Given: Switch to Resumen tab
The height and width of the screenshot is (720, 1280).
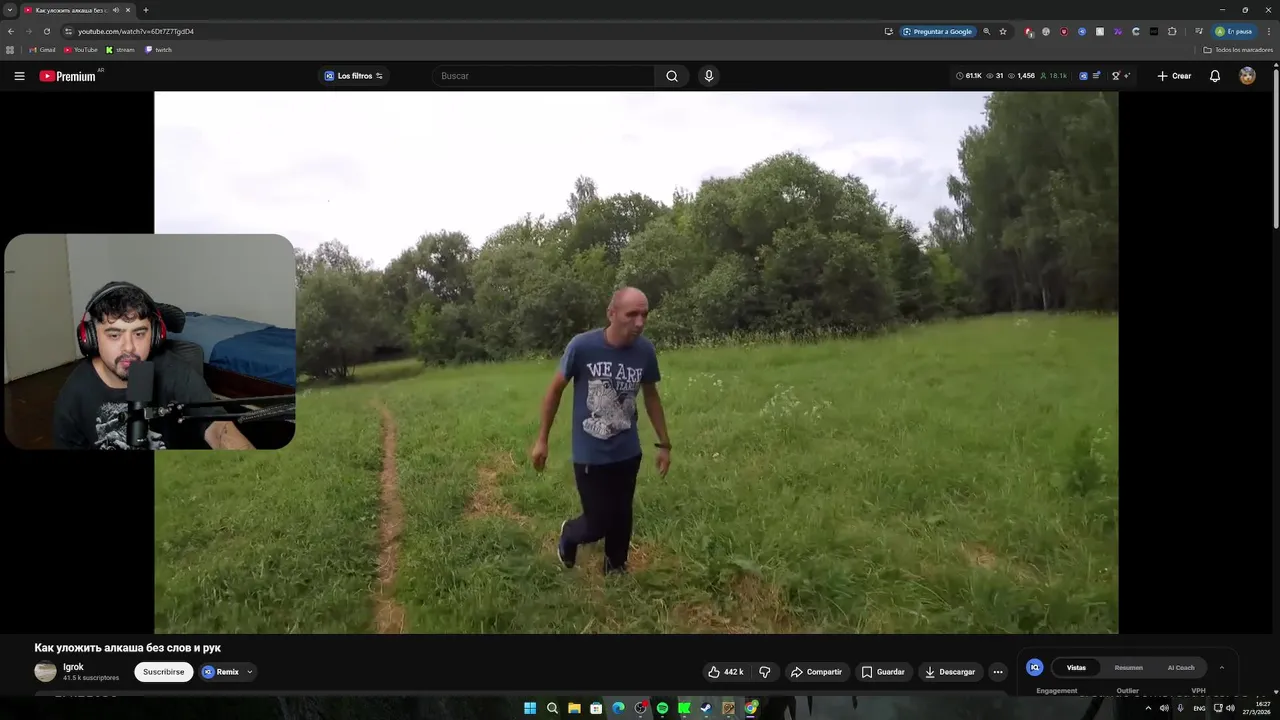Looking at the screenshot, I should click(1128, 667).
